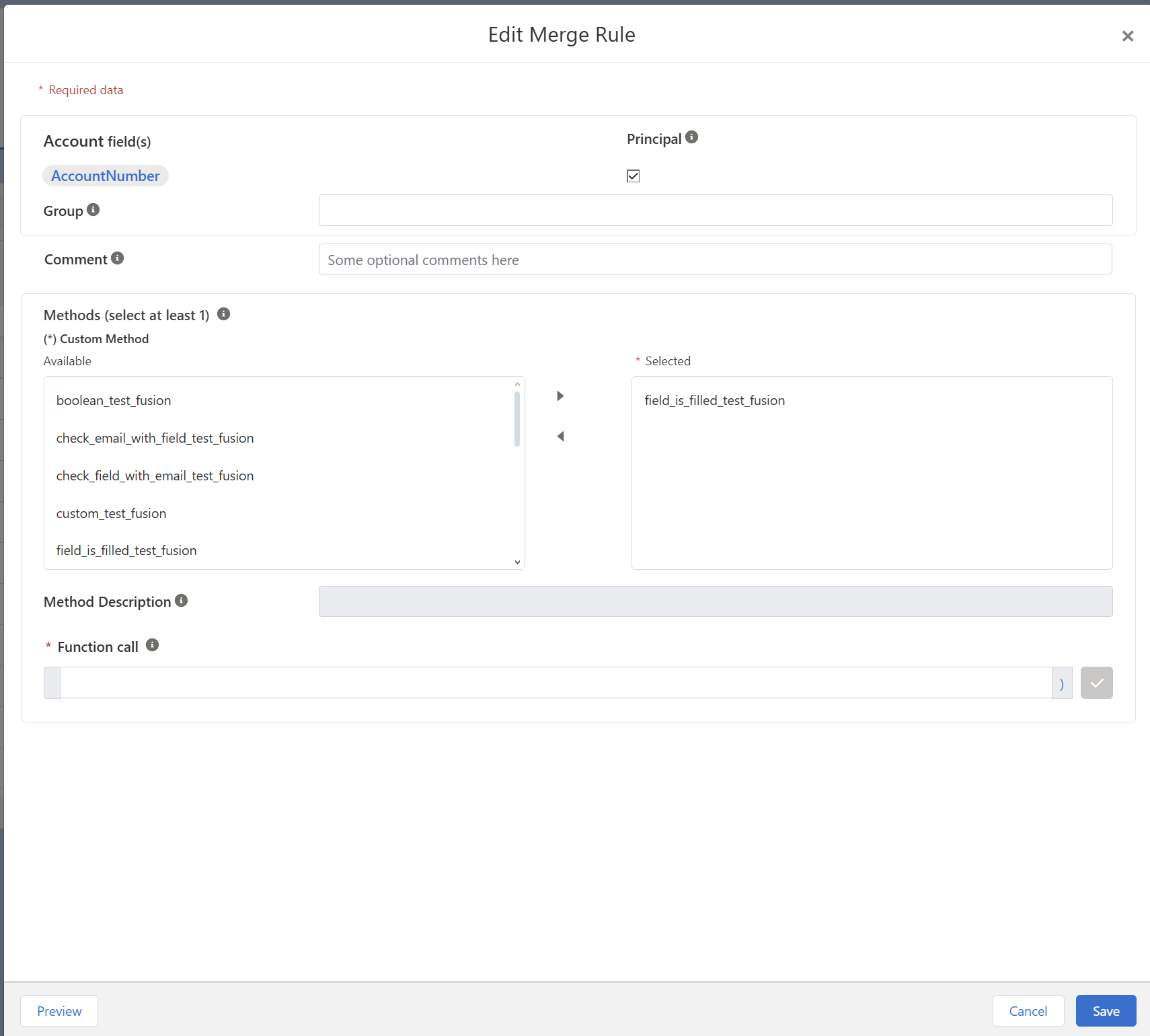
Task: Click the Available list scrollbar thumb
Action: coord(517,419)
